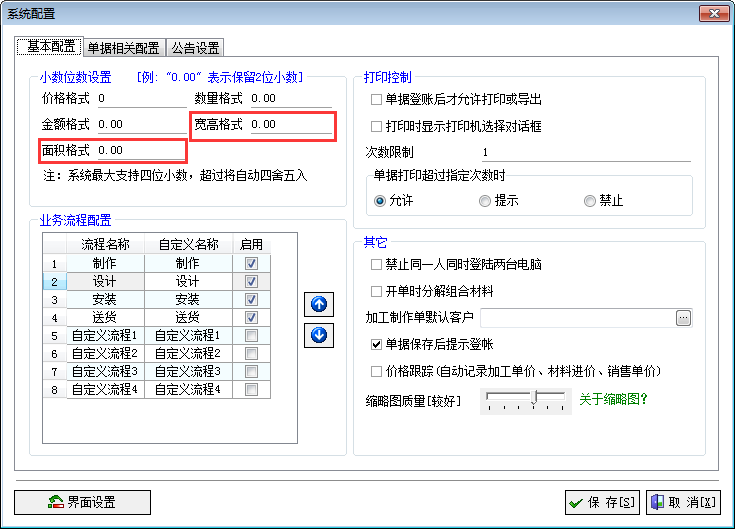This screenshot has width=735, height=529.
Task: Enable 单据登账后才允许打印或导出 checkbox
Action: 376,100
